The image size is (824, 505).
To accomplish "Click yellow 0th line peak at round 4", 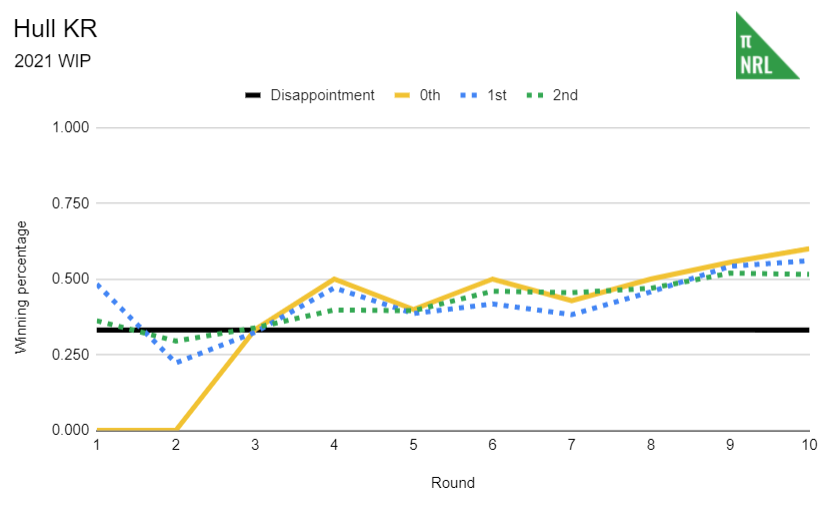I will pyautogui.click(x=334, y=280).
